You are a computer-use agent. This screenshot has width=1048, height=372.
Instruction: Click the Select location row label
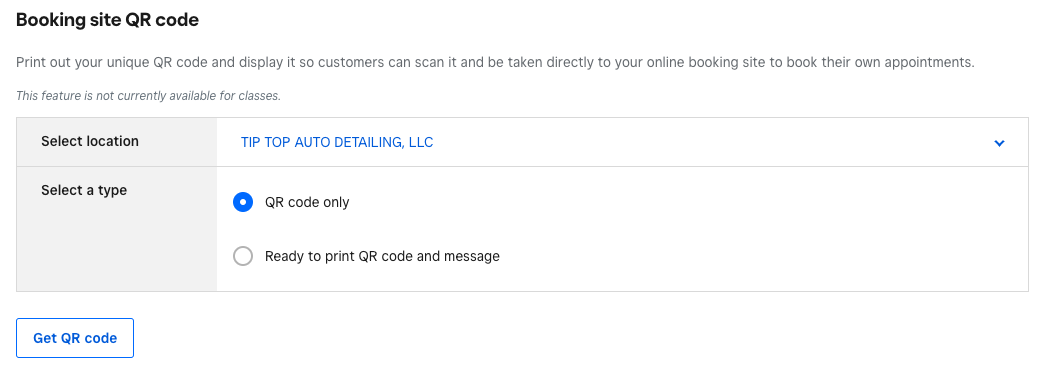[x=90, y=142]
